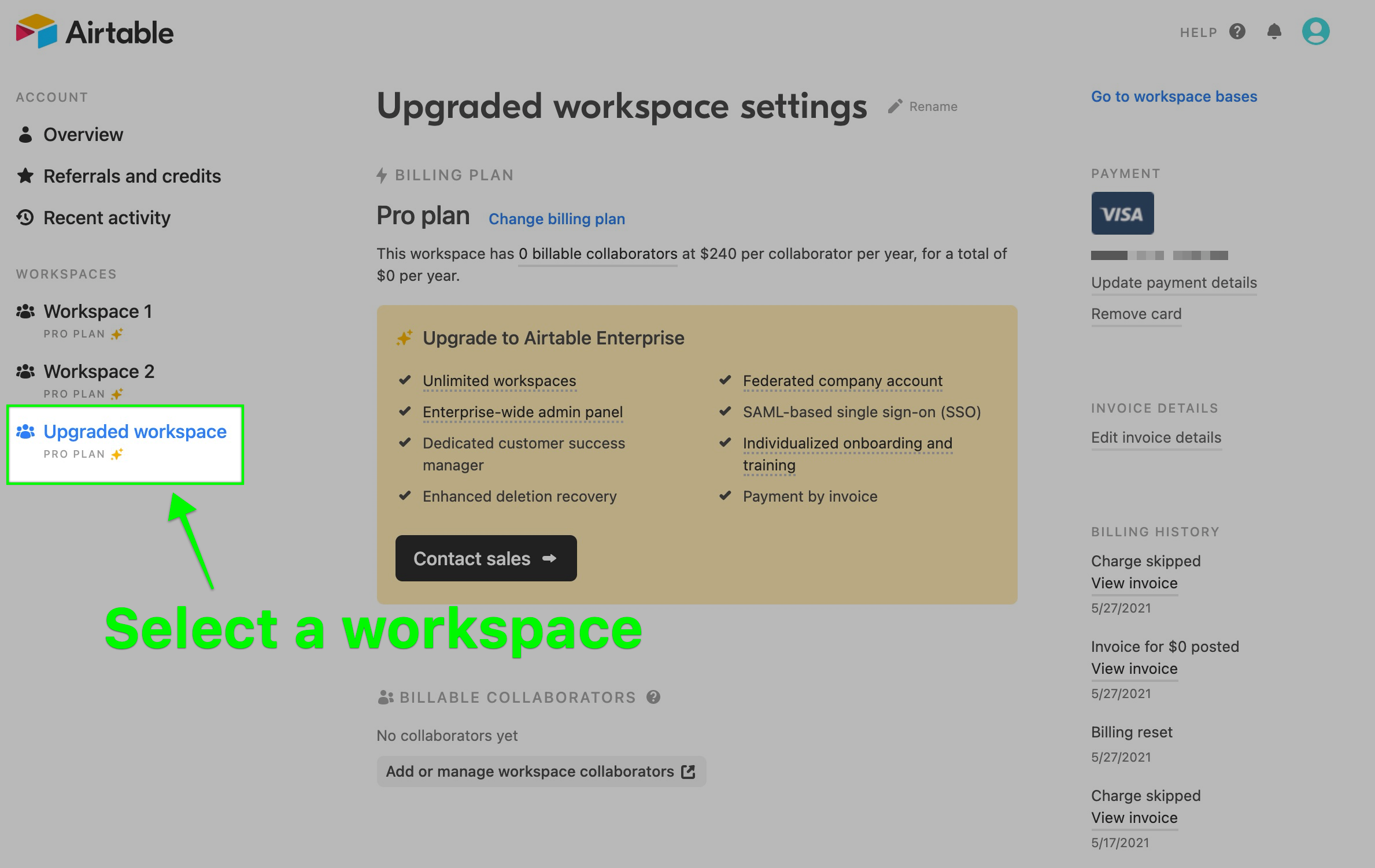Click the Upgraded workspace Pro plan sparkle
Screen dimensions: 1375x868
pos(117,454)
